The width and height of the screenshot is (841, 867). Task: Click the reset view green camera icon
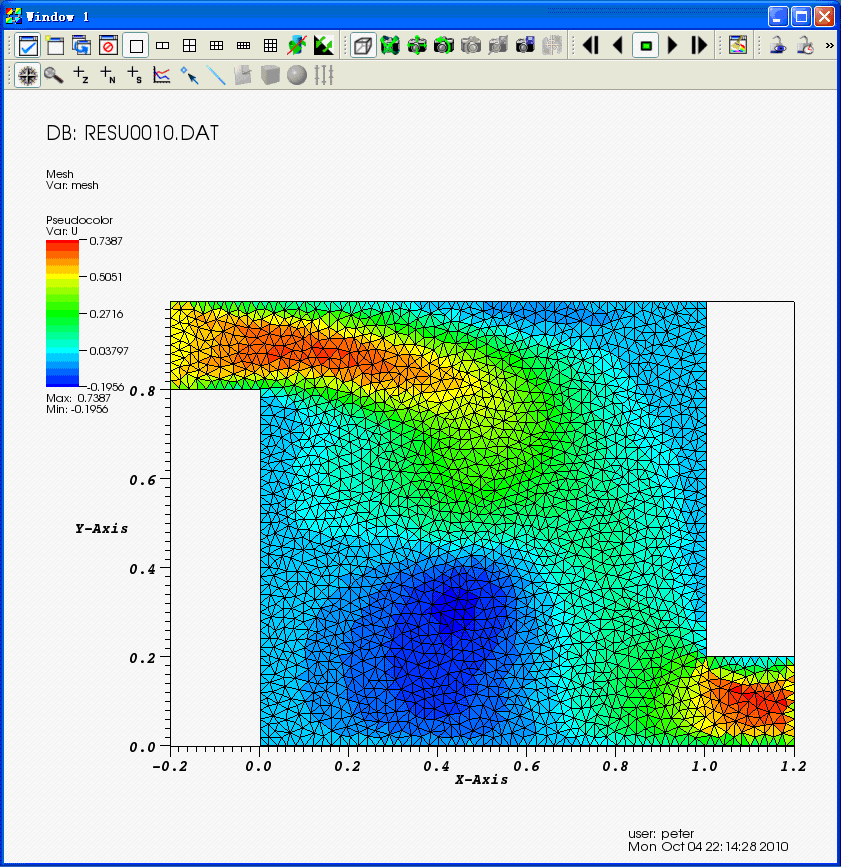pos(390,45)
